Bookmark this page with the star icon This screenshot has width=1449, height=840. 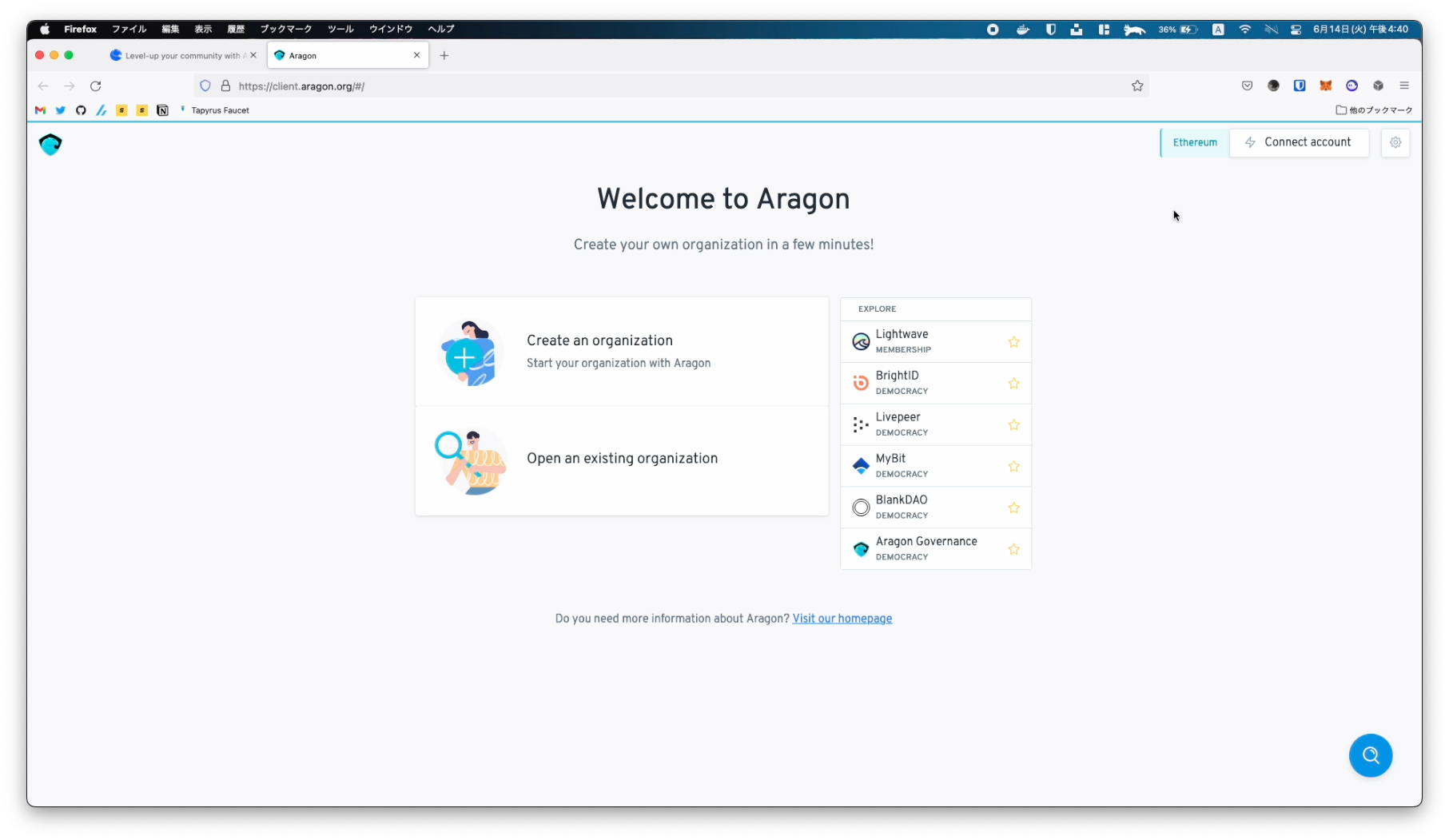(x=1137, y=86)
